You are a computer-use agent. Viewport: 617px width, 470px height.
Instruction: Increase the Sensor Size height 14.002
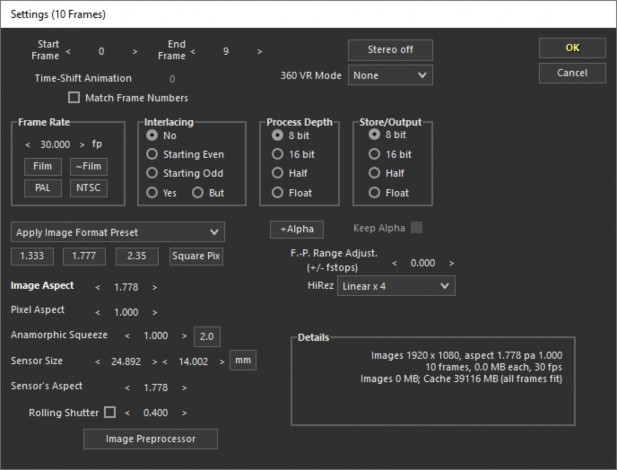click(222, 362)
